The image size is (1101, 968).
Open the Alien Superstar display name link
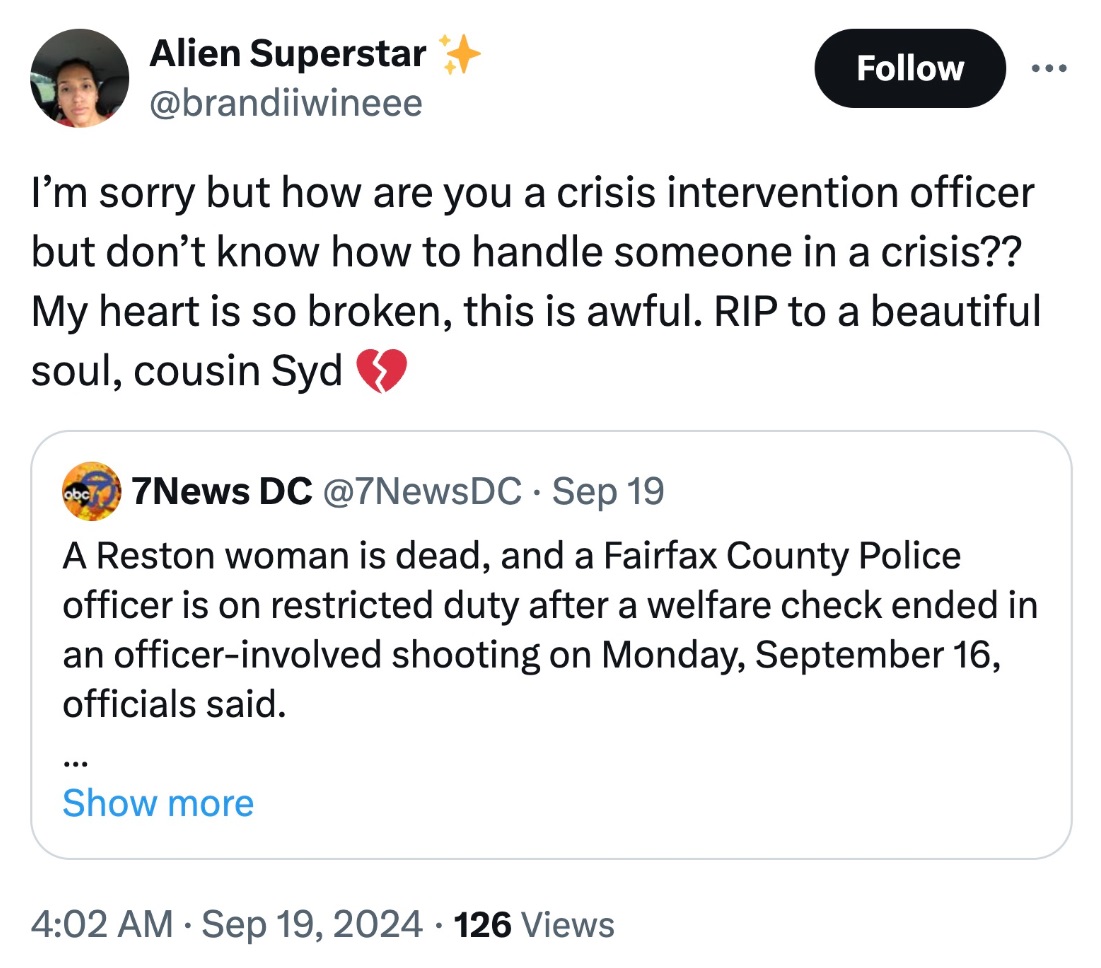[288, 54]
